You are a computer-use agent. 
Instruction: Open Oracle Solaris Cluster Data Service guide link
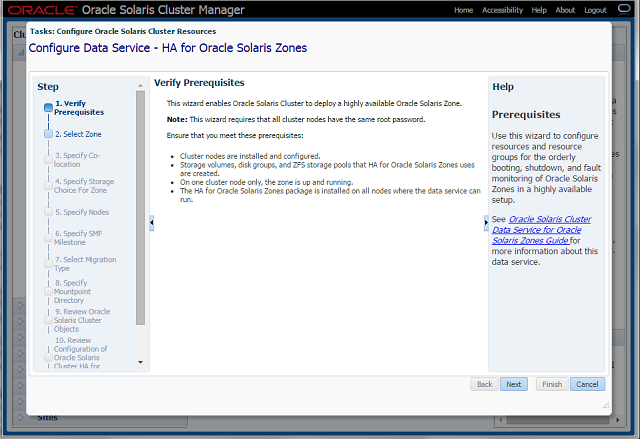[x=541, y=230]
